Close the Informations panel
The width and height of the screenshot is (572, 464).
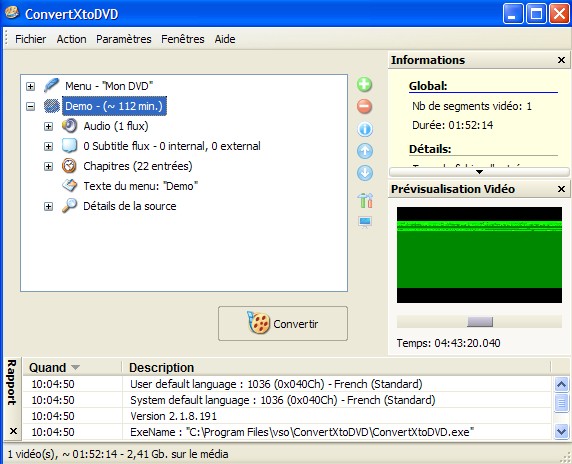click(561, 60)
